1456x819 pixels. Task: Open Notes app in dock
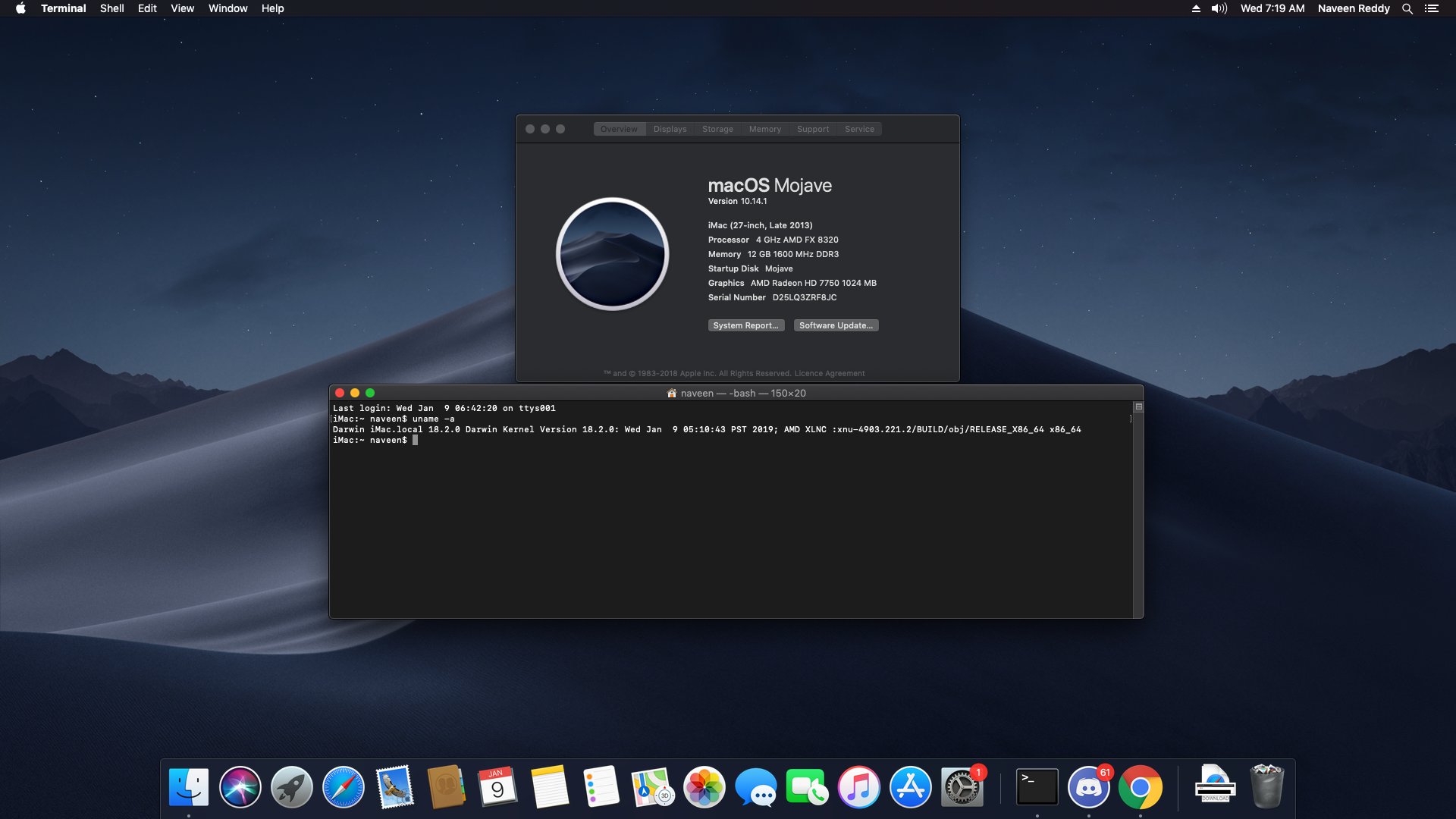click(549, 787)
